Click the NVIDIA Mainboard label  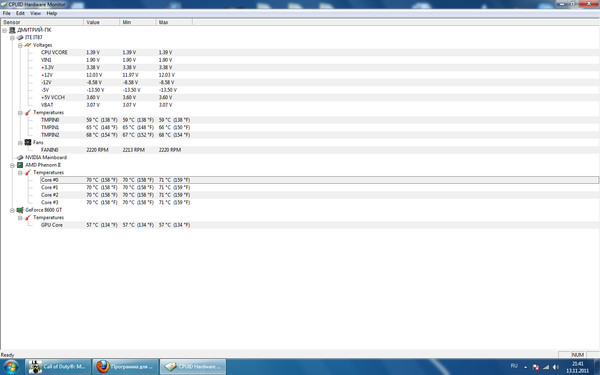[46, 157]
